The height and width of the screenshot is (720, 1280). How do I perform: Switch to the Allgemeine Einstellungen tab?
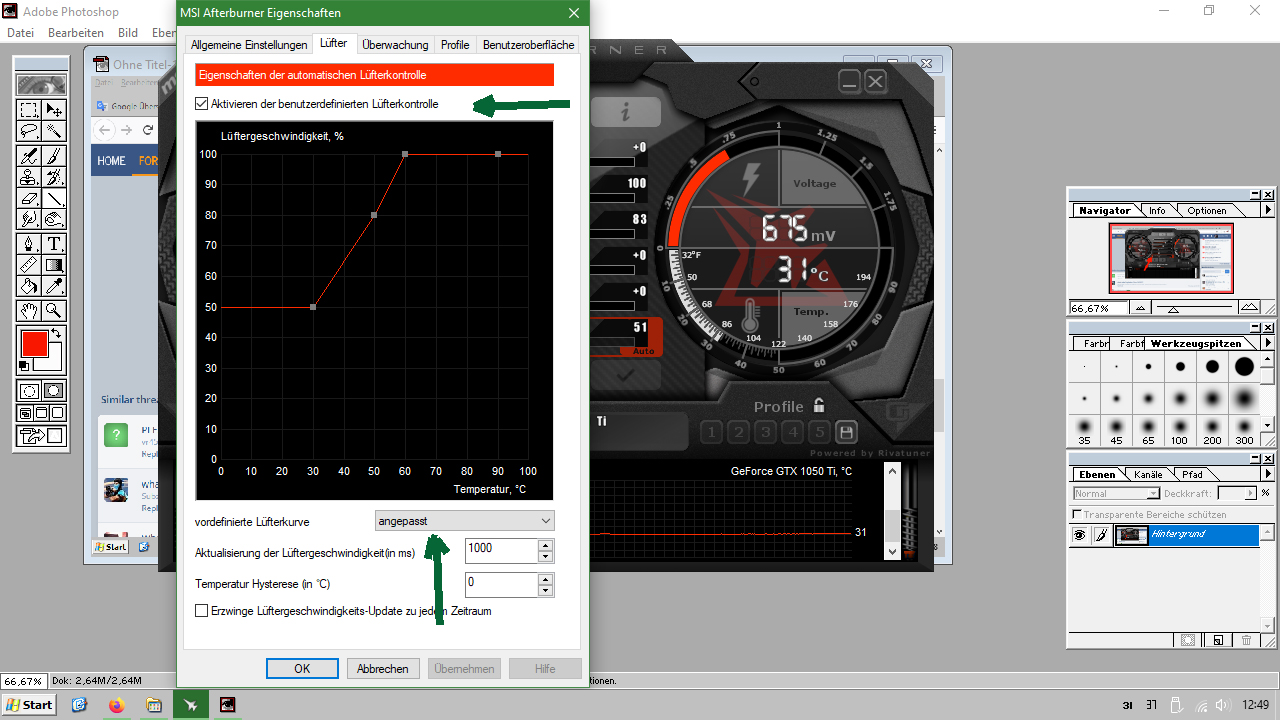pos(249,45)
